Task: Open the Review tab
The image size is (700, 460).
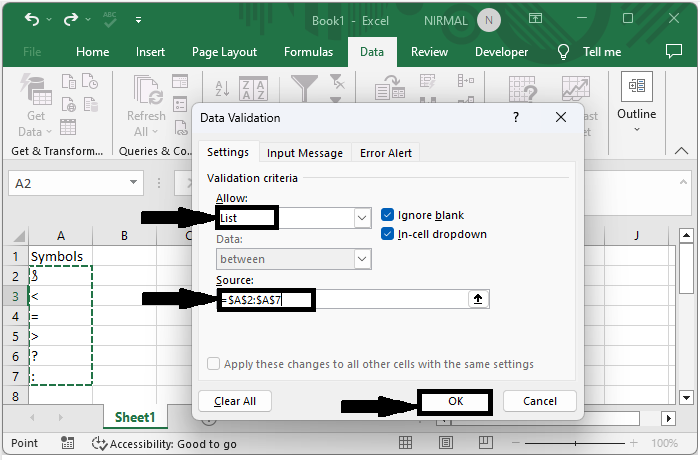Action: (x=429, y=52)
